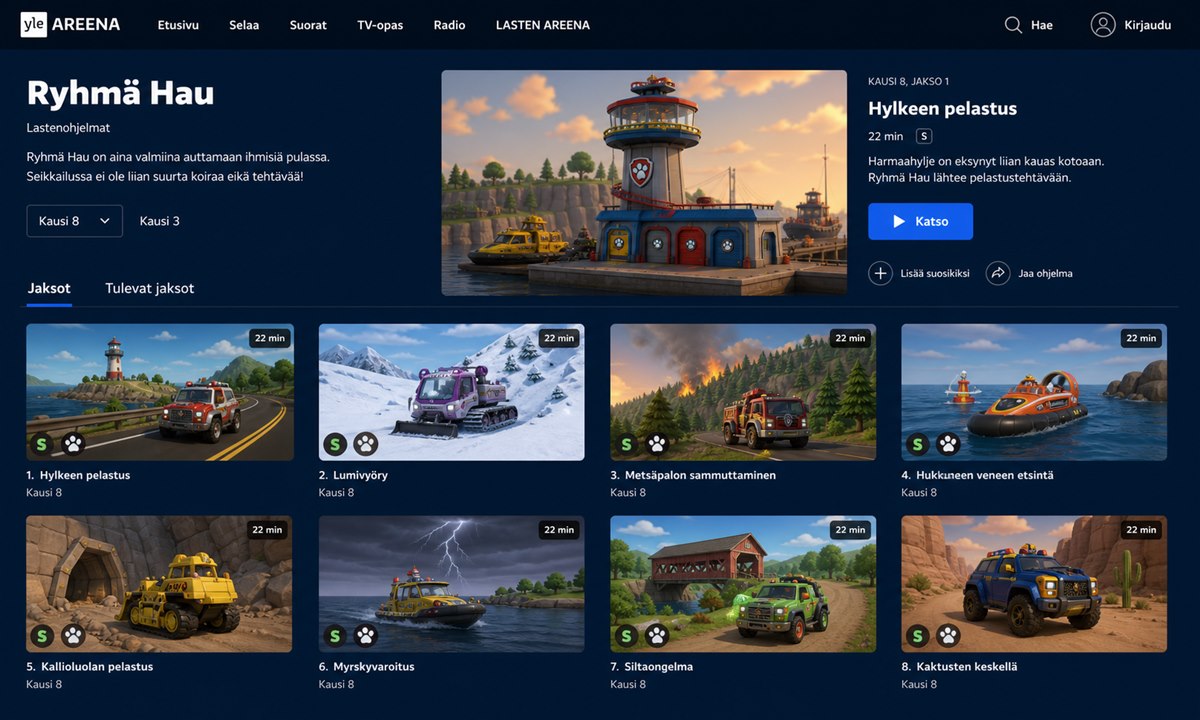Open Selaa in the top navigation
Viewport: 1200px width, 720px height.
[244, 25]
